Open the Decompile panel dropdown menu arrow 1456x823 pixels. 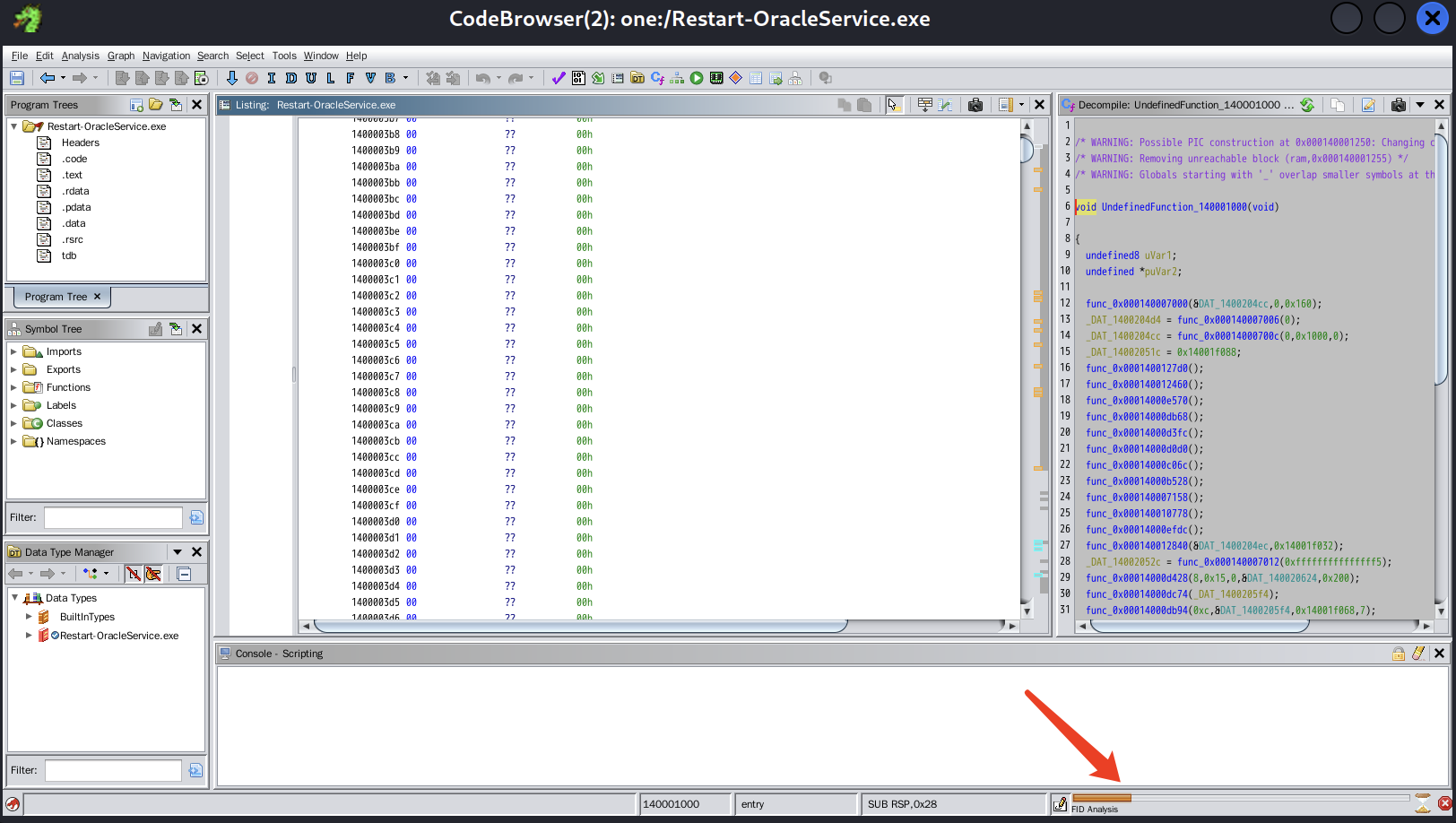tap(1420, 105)
